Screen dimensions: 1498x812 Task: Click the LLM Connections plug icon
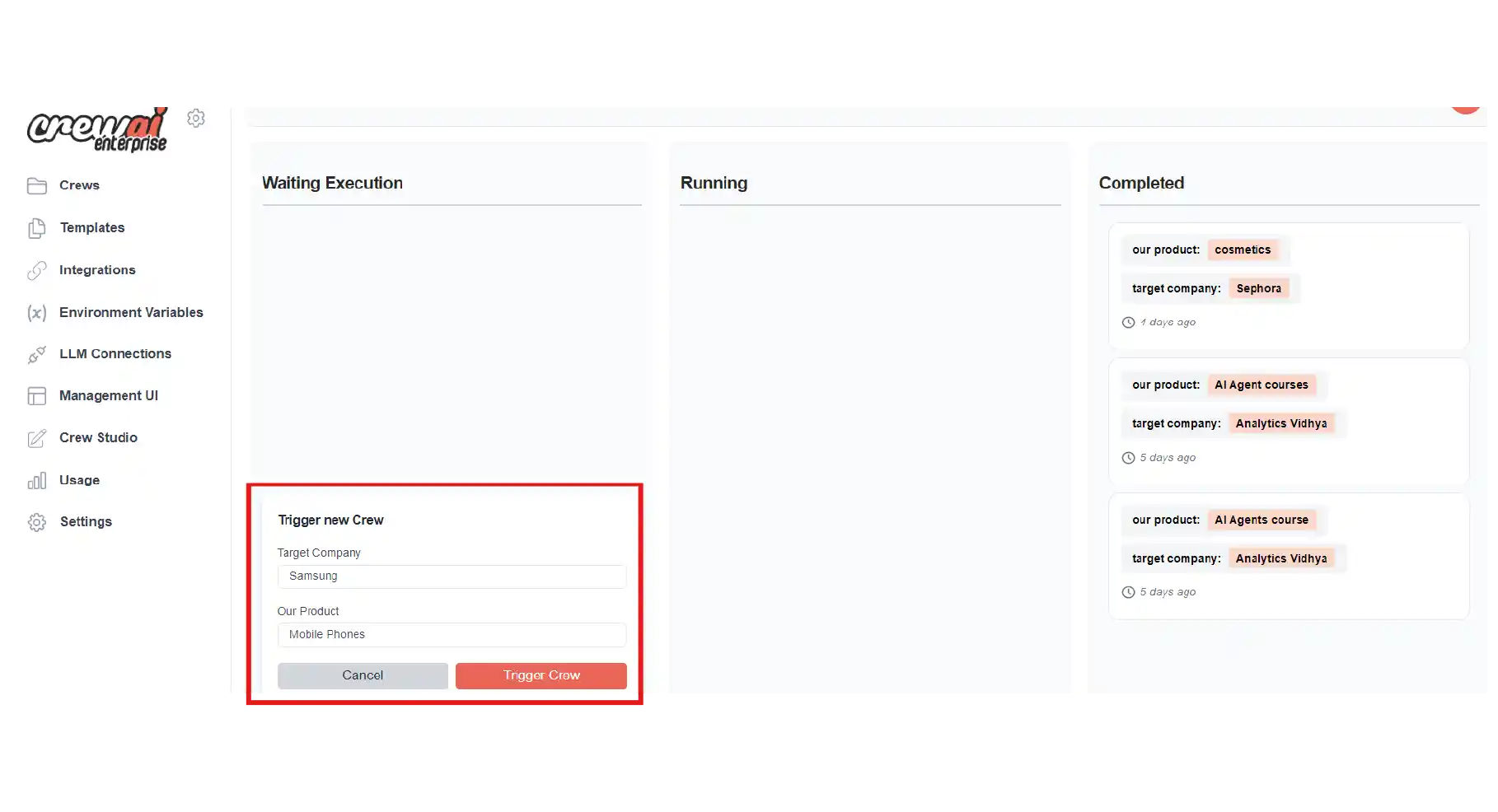(37, 354)
